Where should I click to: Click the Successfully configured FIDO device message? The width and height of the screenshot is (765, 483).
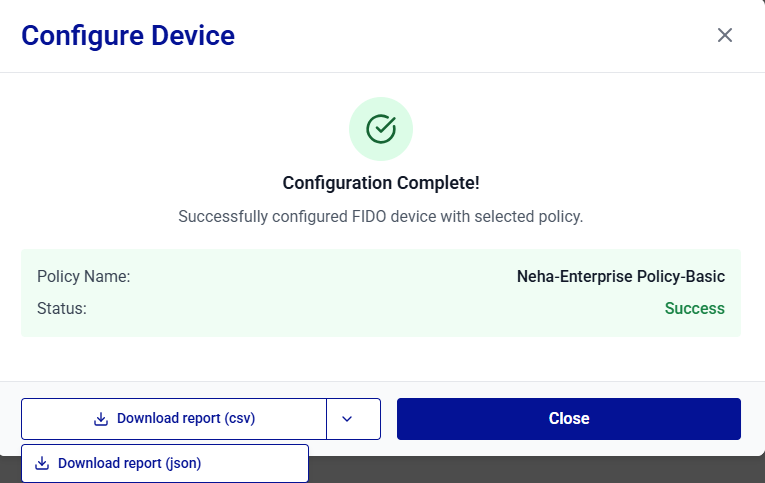[x=380, y=216]
